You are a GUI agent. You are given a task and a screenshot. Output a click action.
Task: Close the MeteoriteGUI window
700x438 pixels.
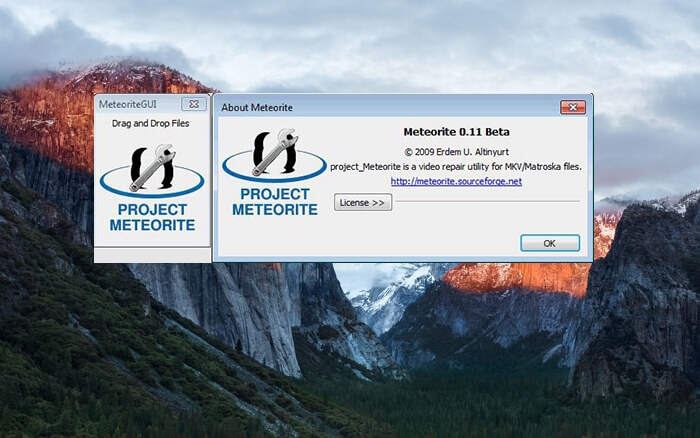(194, 104)
